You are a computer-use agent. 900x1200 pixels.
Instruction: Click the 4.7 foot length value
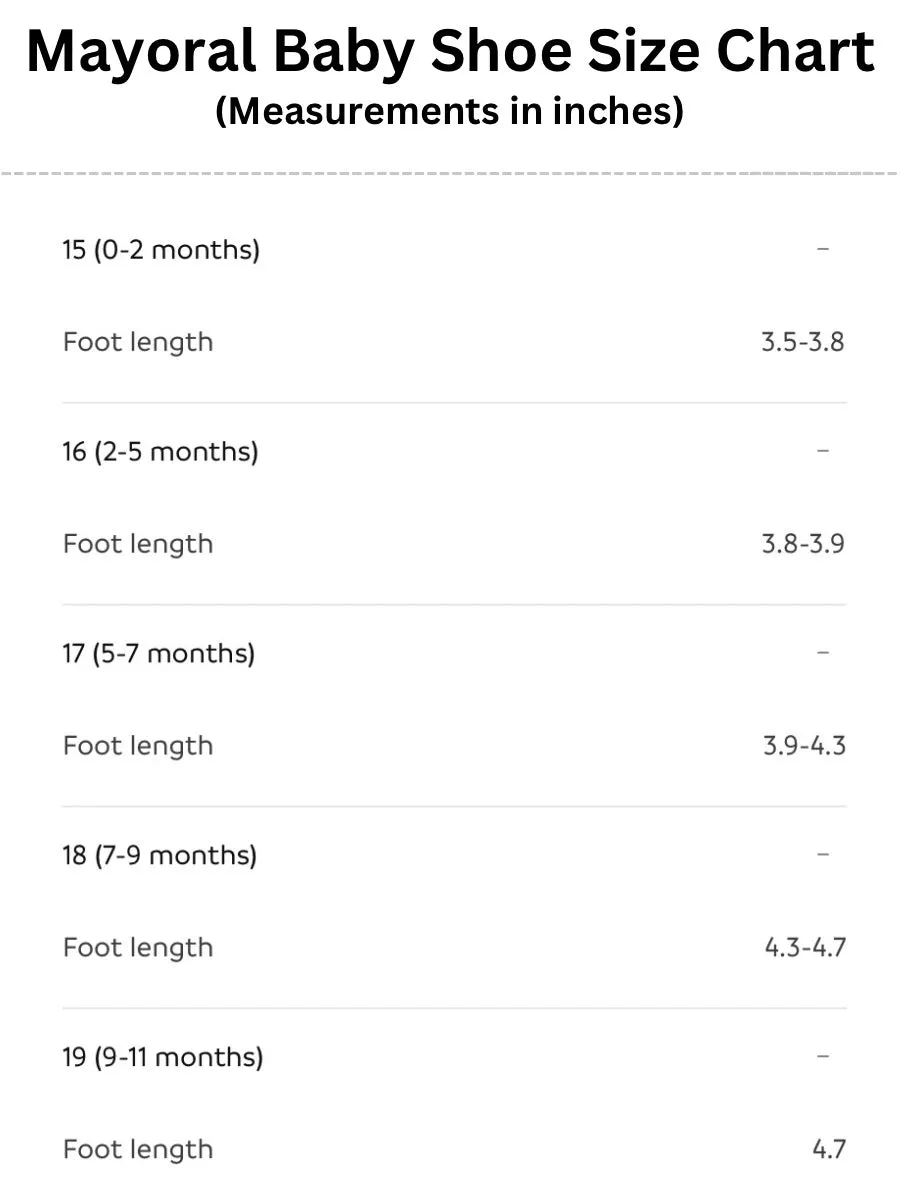(829, 1150)
